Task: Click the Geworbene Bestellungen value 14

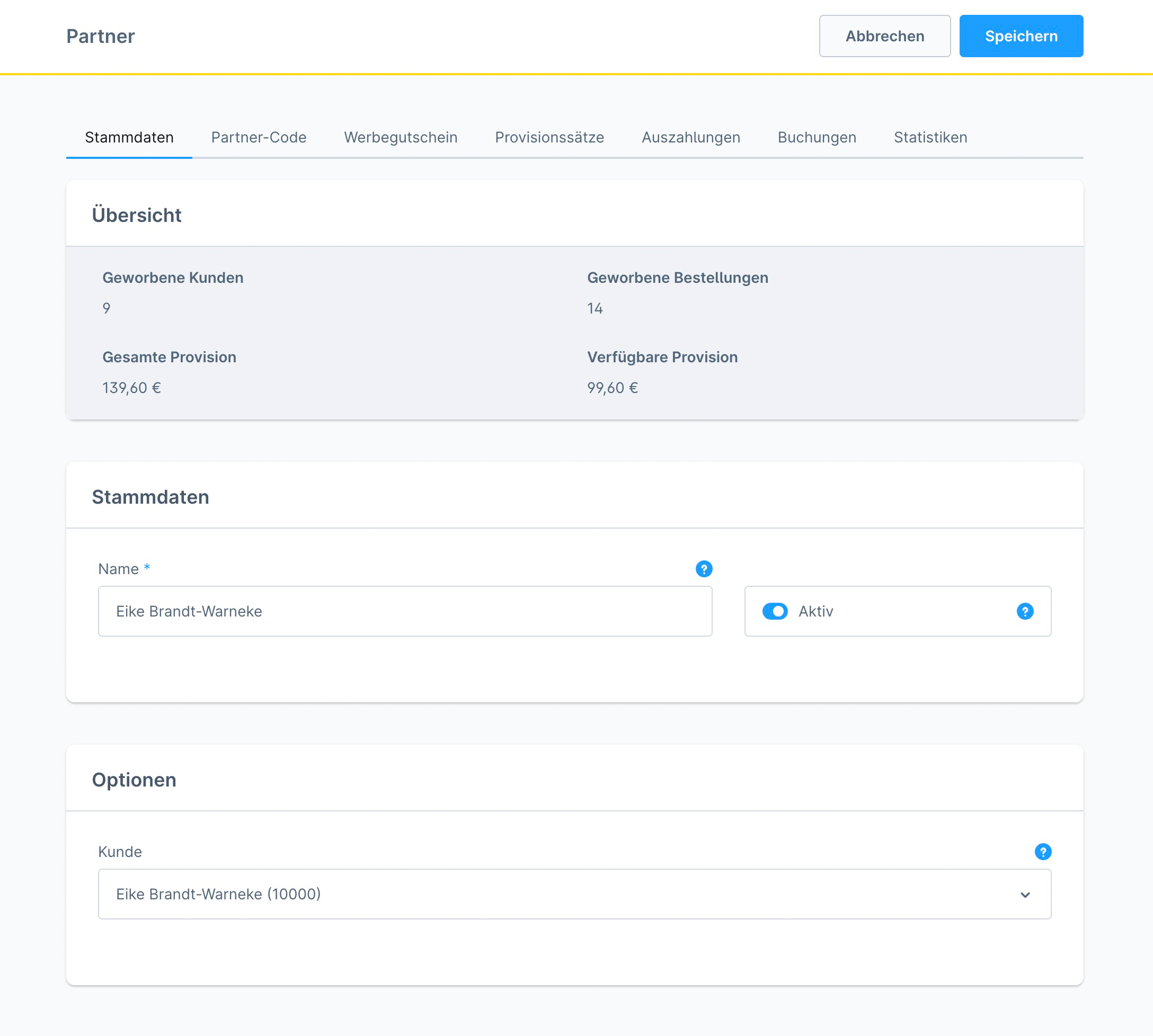Action: point(595,309)
